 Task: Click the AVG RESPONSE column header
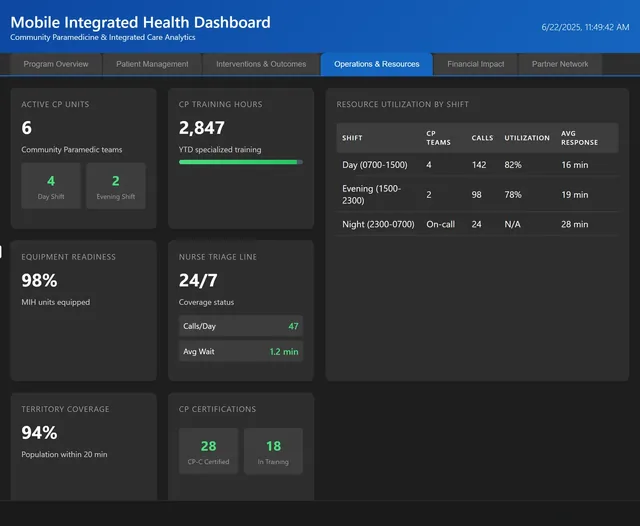click(x=579, y=138)
